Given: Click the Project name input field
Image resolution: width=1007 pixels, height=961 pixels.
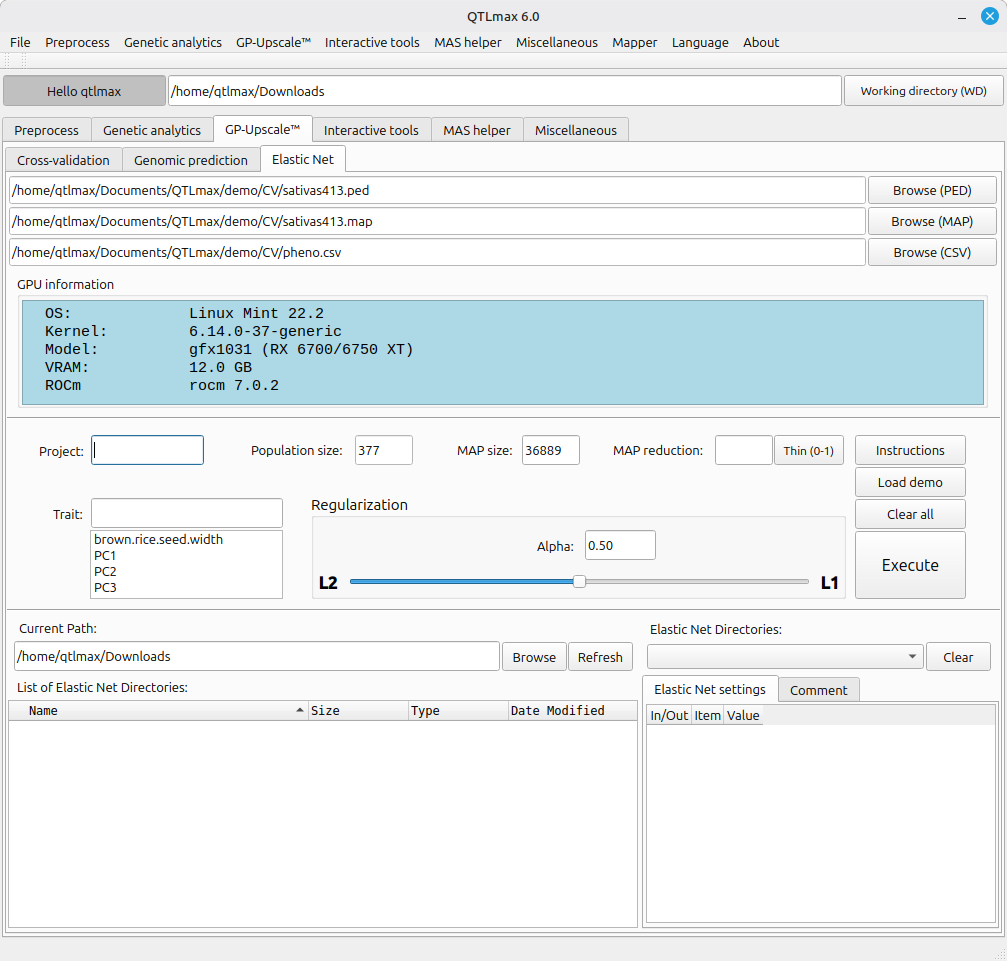Looking at the screenshot, I should (147, 451).
